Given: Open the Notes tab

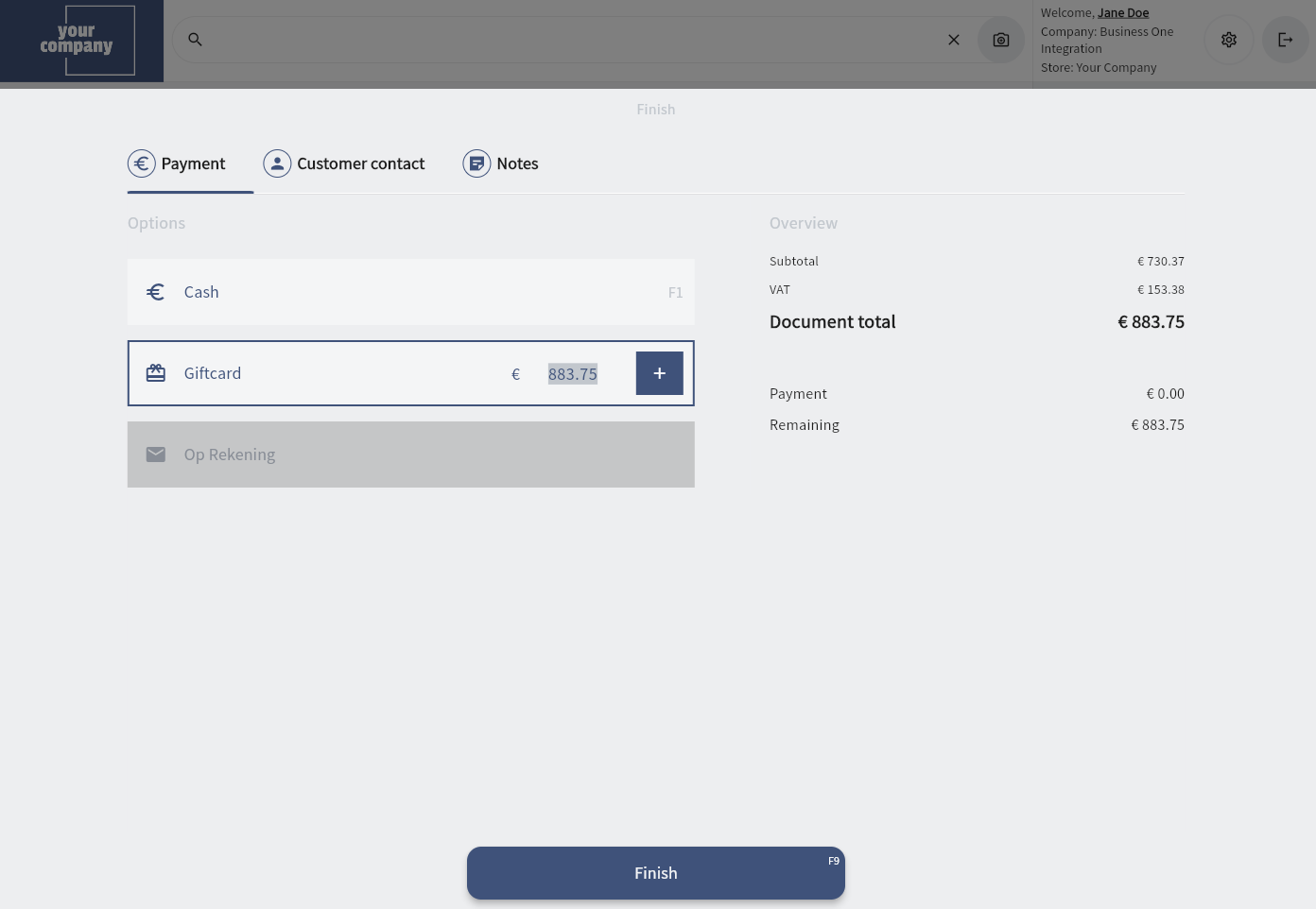Looking at the screenshot, I should pos(517,163).
